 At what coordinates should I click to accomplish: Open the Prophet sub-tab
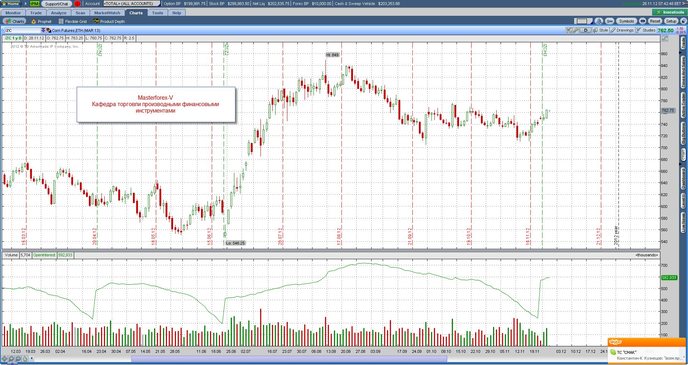click(x=42, y=21)
